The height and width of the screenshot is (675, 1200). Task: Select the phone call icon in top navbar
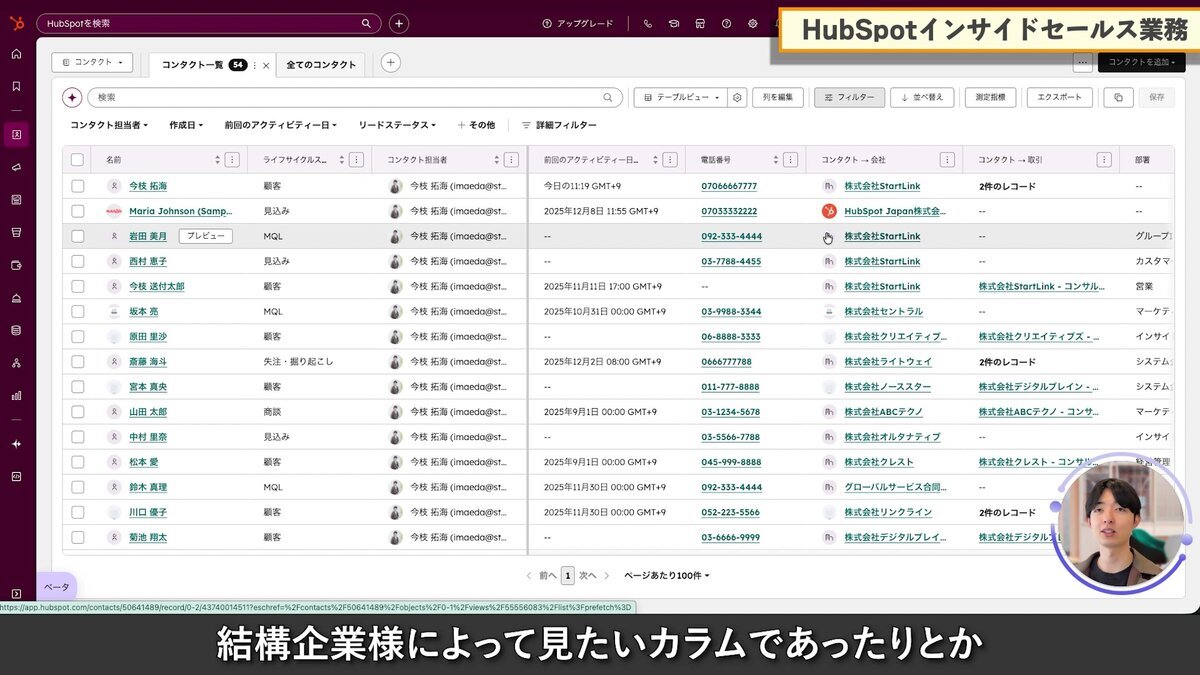[x=647, y=24]
